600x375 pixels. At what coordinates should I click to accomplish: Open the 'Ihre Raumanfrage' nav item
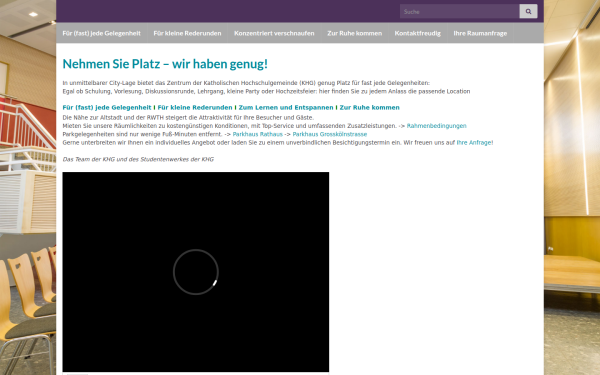coord(480,33)
